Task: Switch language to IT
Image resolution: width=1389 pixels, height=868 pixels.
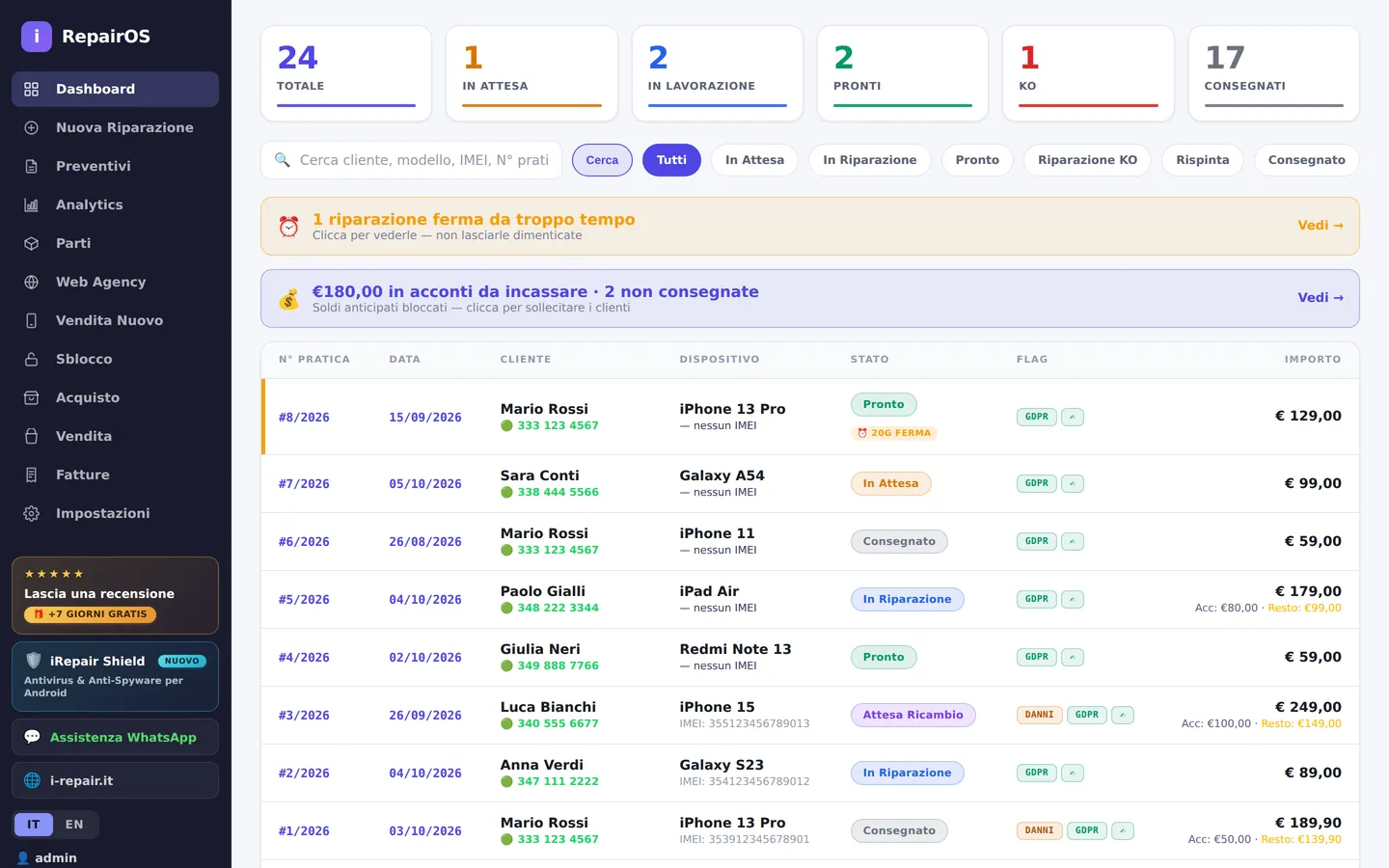Action: click(x=34, y=825)
